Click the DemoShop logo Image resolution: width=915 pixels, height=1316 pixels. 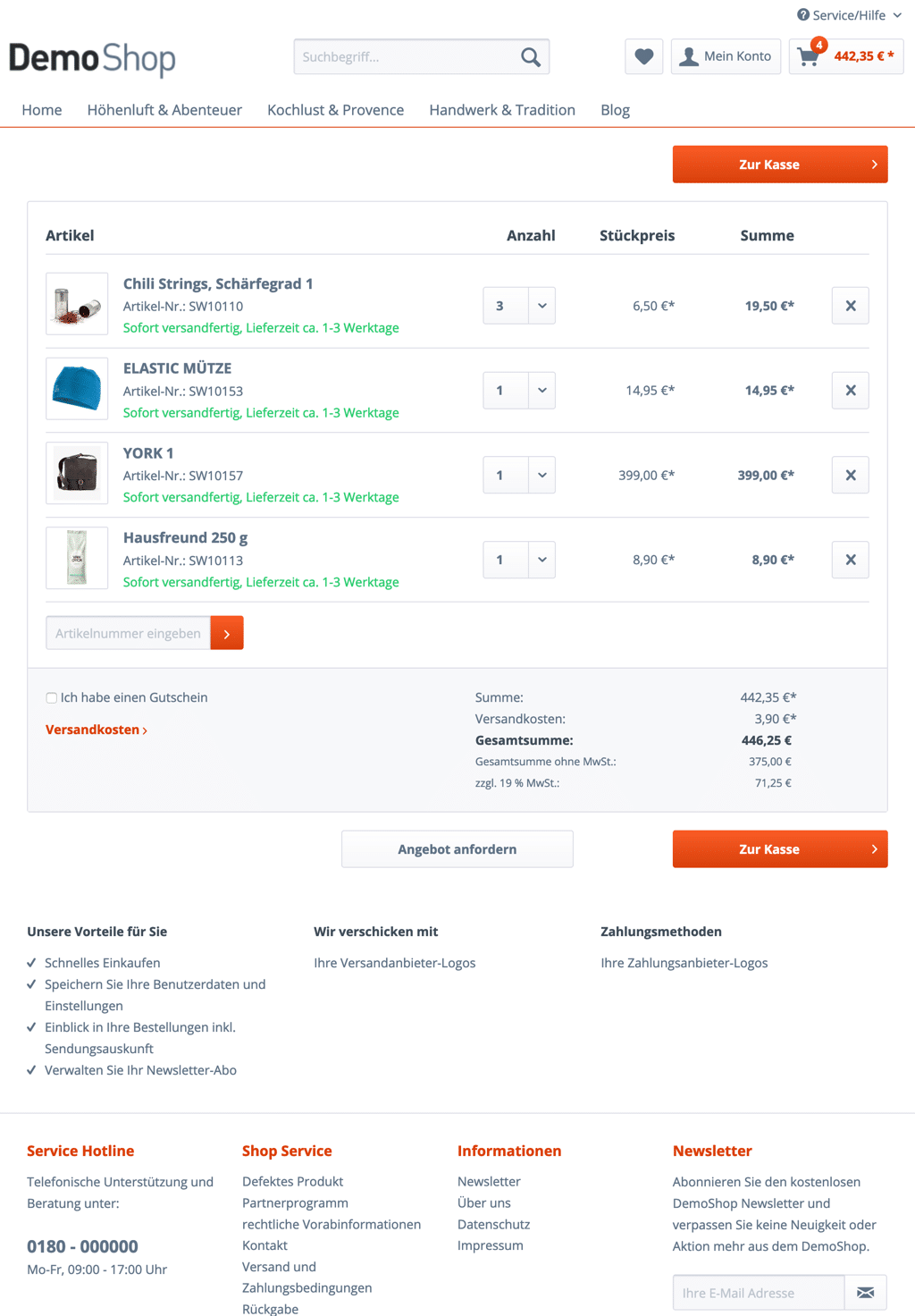(x=92, y=59)
